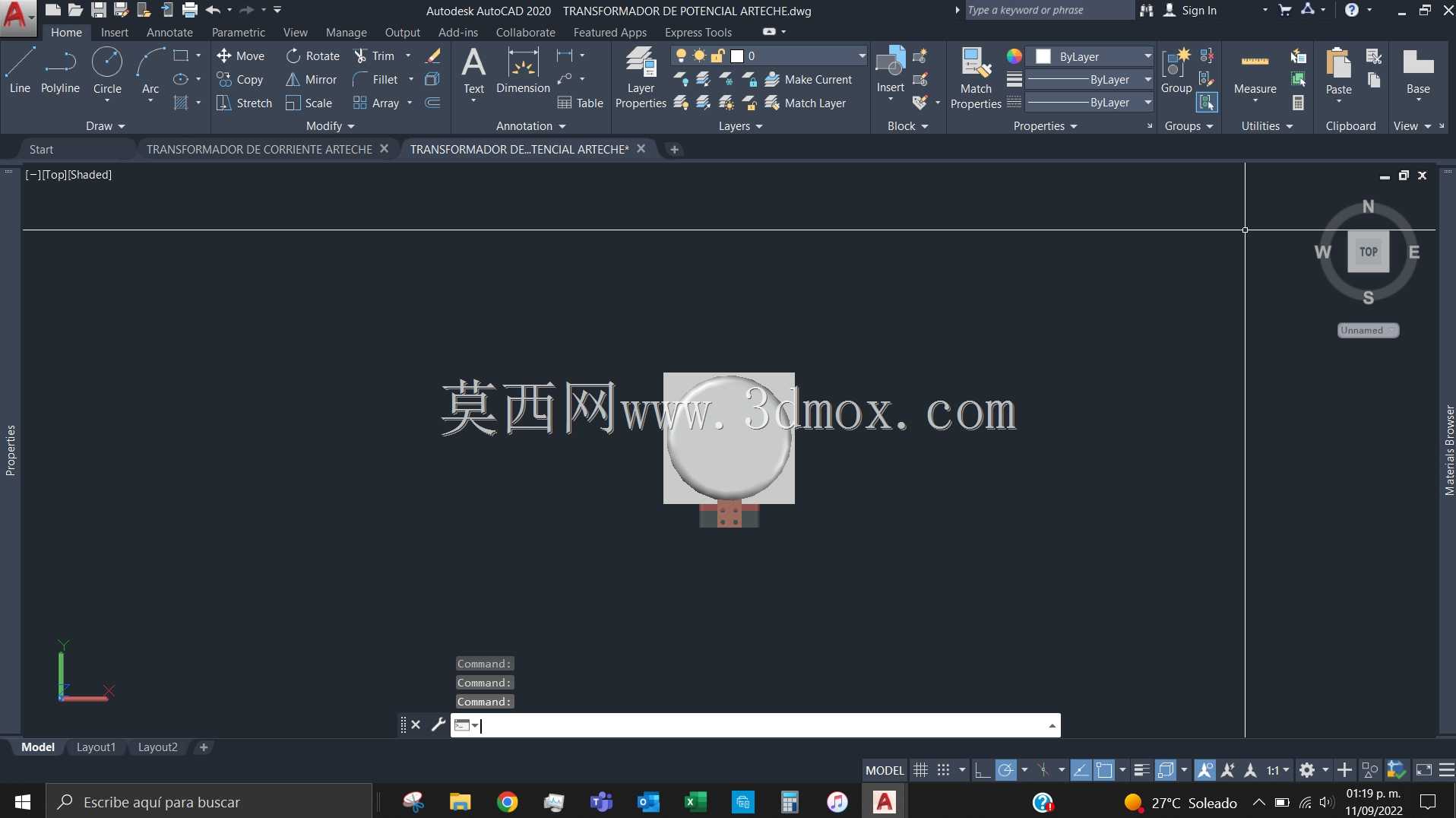Customize the command line with wrench
1456x818 pixels.
(438, 724)
